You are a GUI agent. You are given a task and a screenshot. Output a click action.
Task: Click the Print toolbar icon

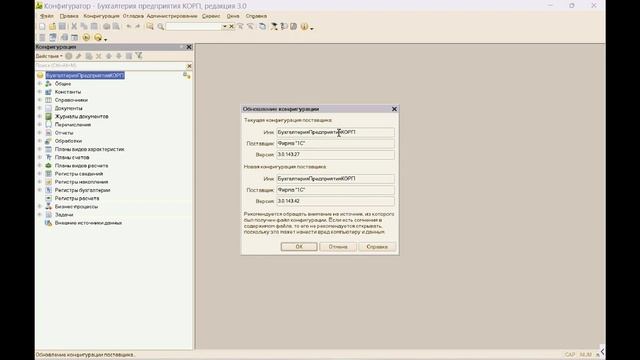click(107, 27)
